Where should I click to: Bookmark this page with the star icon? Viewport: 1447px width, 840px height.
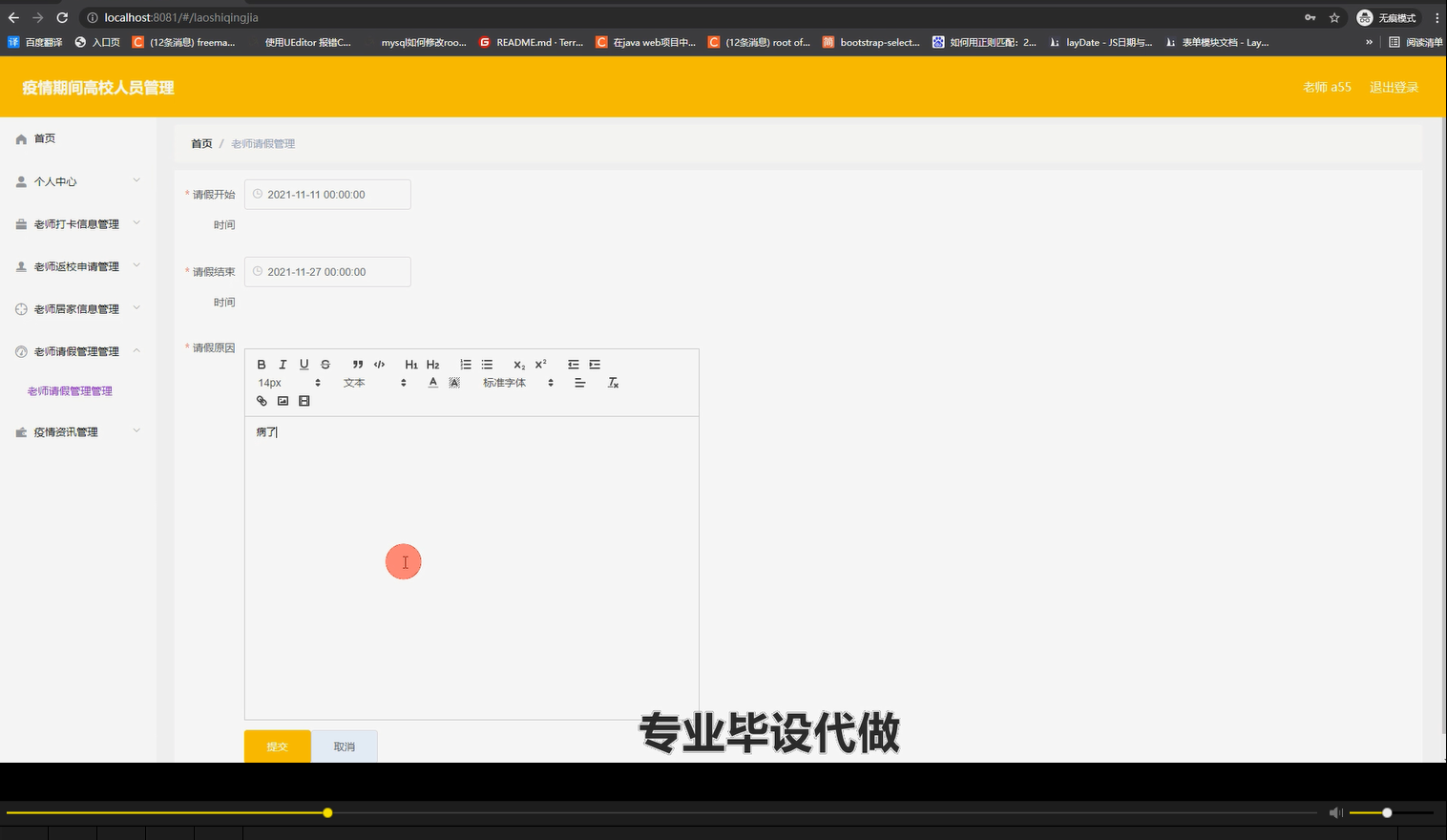coord(1334,17)
